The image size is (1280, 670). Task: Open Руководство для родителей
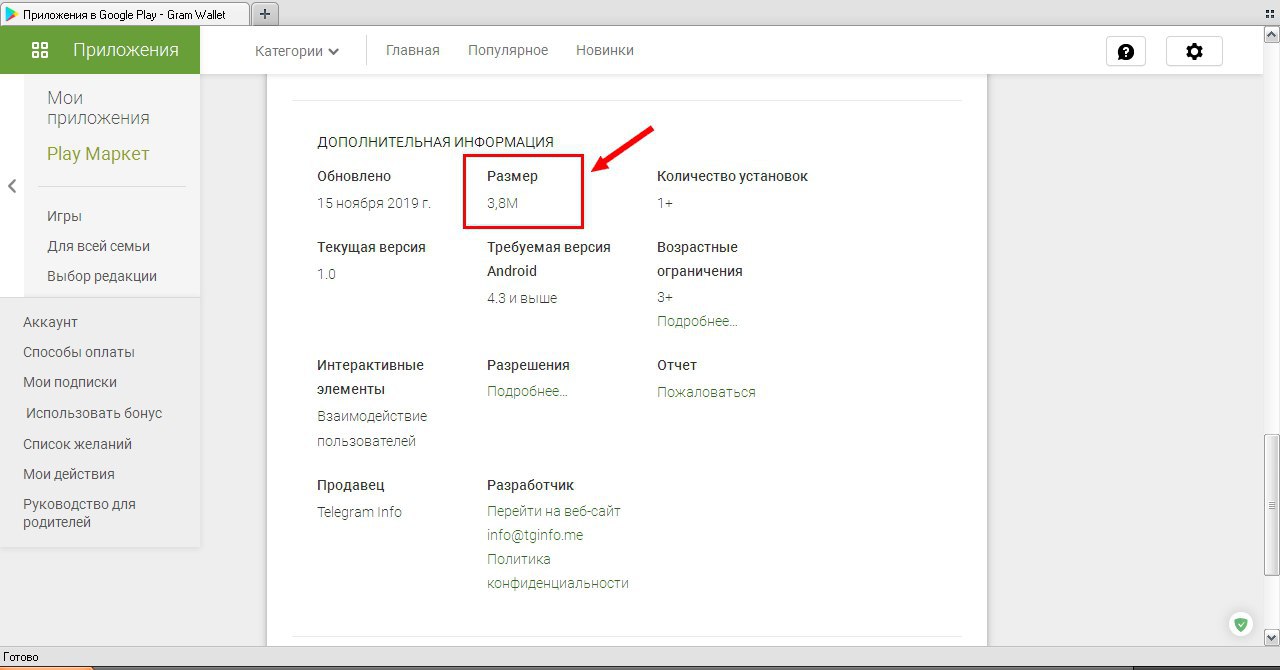(79, 513)
